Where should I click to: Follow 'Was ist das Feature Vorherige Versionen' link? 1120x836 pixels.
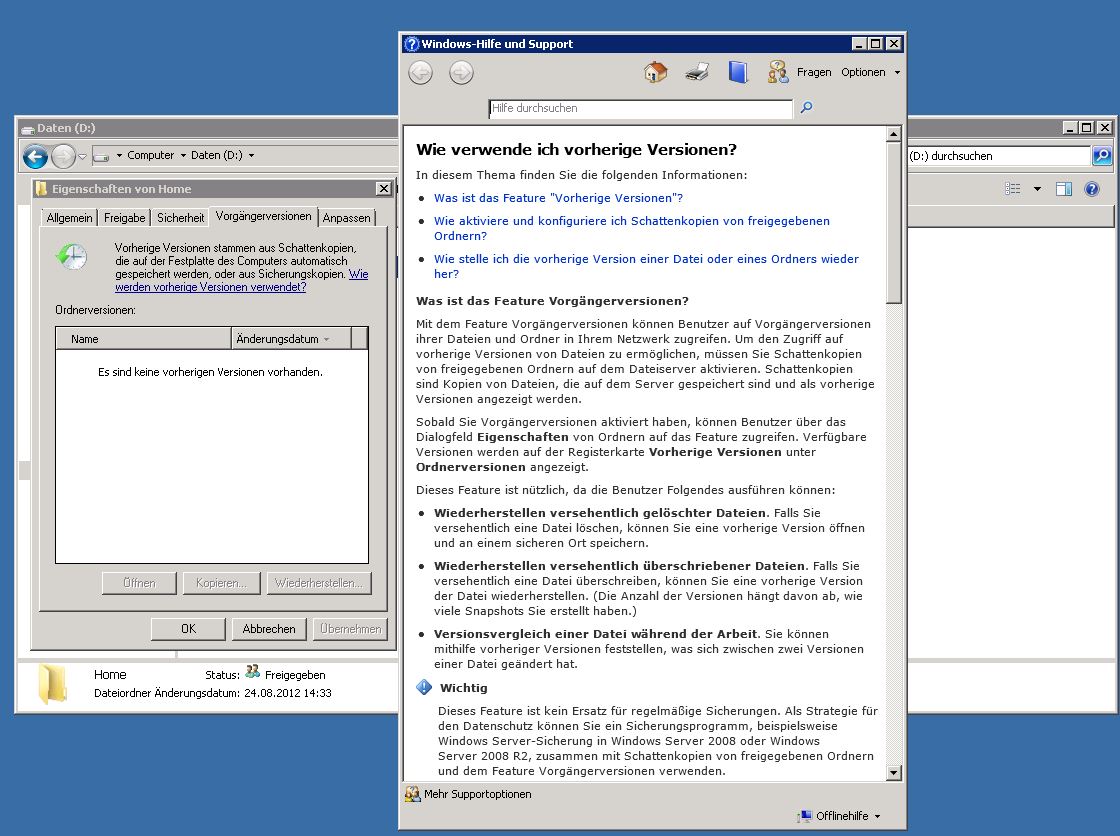[559, 198]
